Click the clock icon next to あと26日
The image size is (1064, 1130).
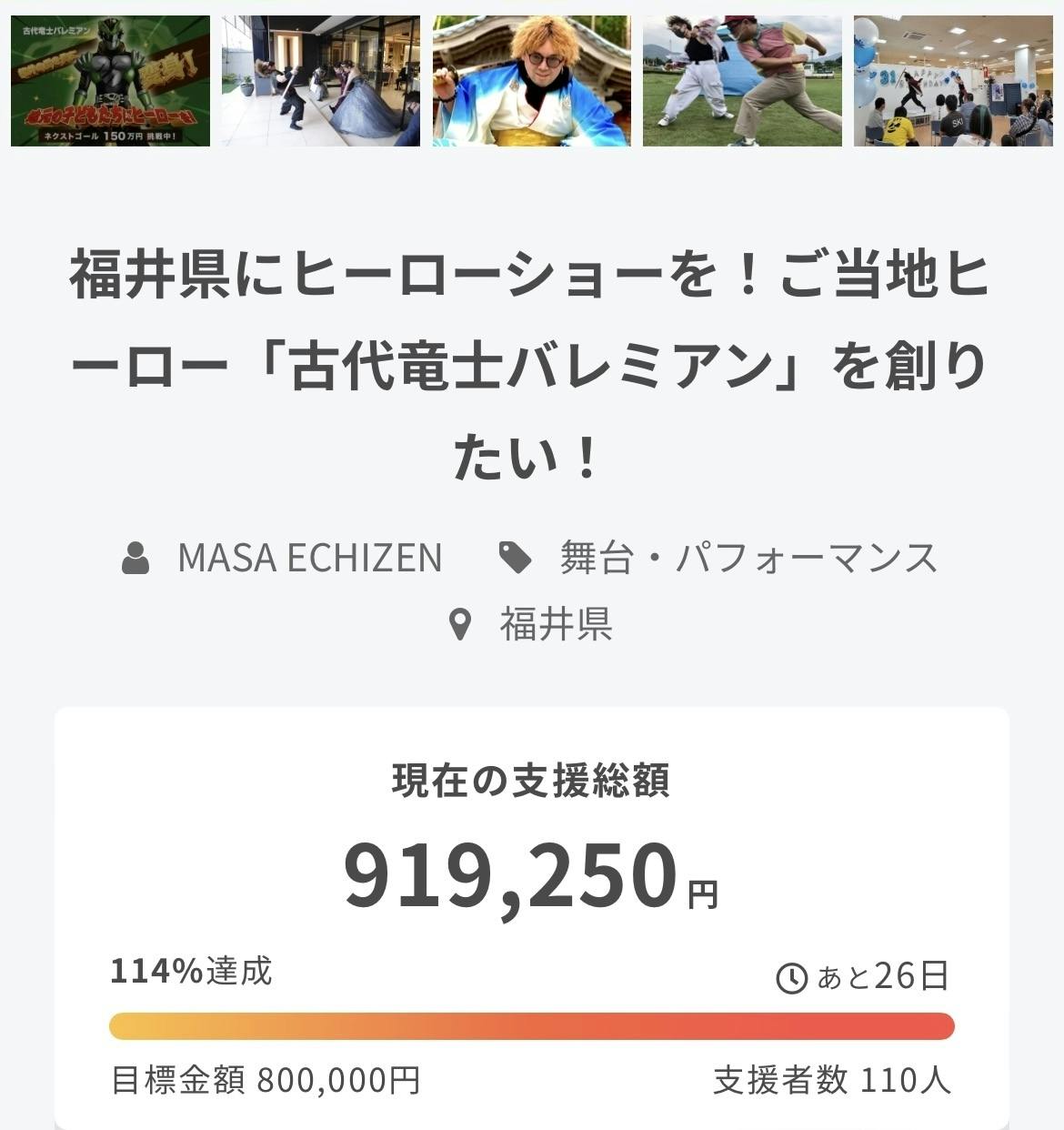[791, 978]
